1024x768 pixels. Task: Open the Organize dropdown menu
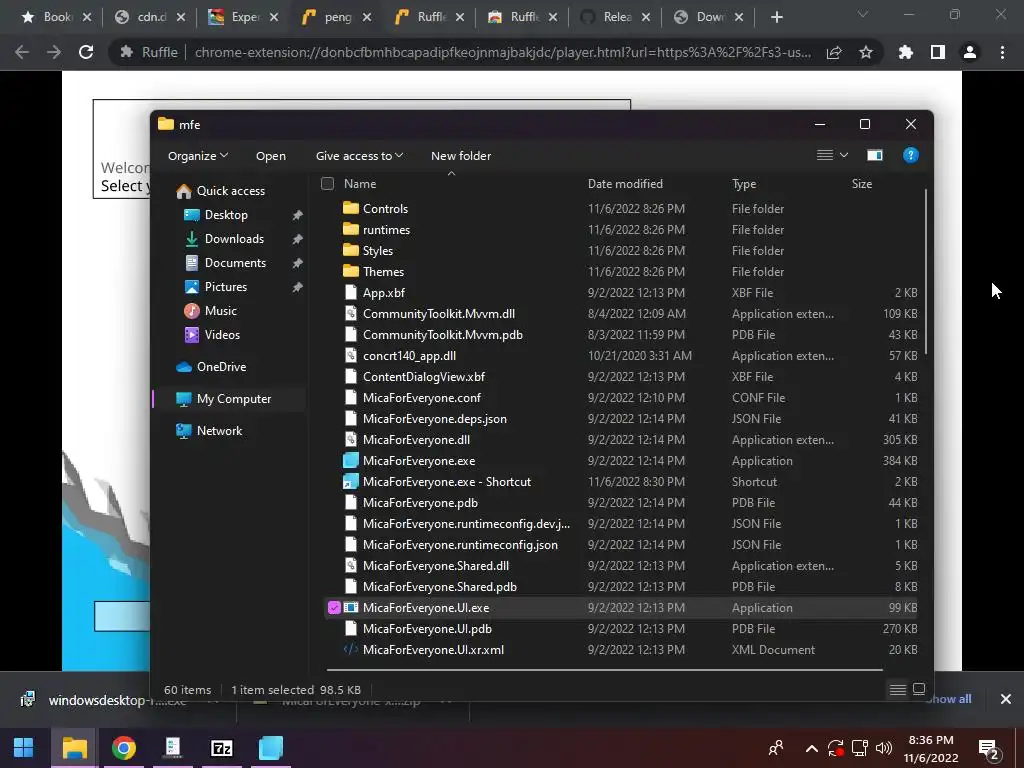(x=197, y=155)
